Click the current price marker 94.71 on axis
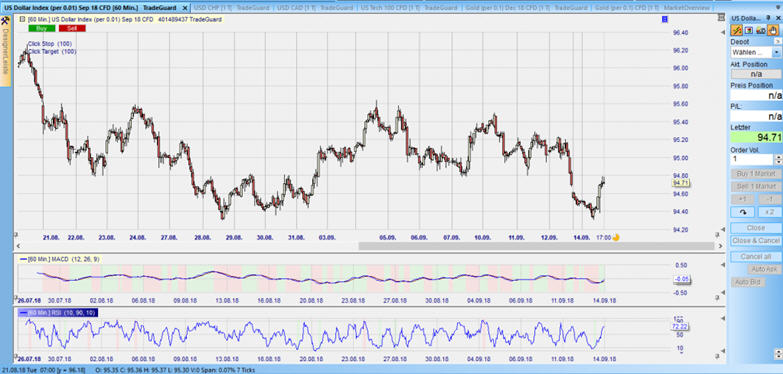 (681, 183)
